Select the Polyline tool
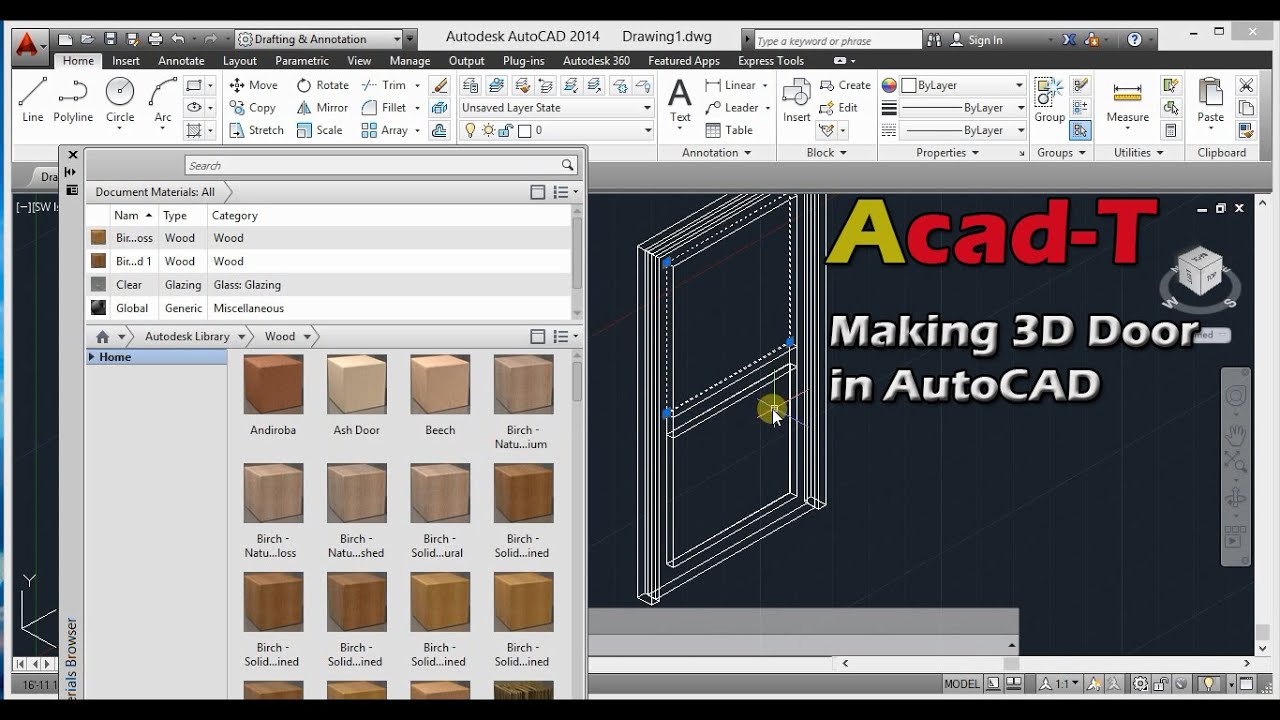The width and height of the screenshot is (1280, 720). (73, 100)
